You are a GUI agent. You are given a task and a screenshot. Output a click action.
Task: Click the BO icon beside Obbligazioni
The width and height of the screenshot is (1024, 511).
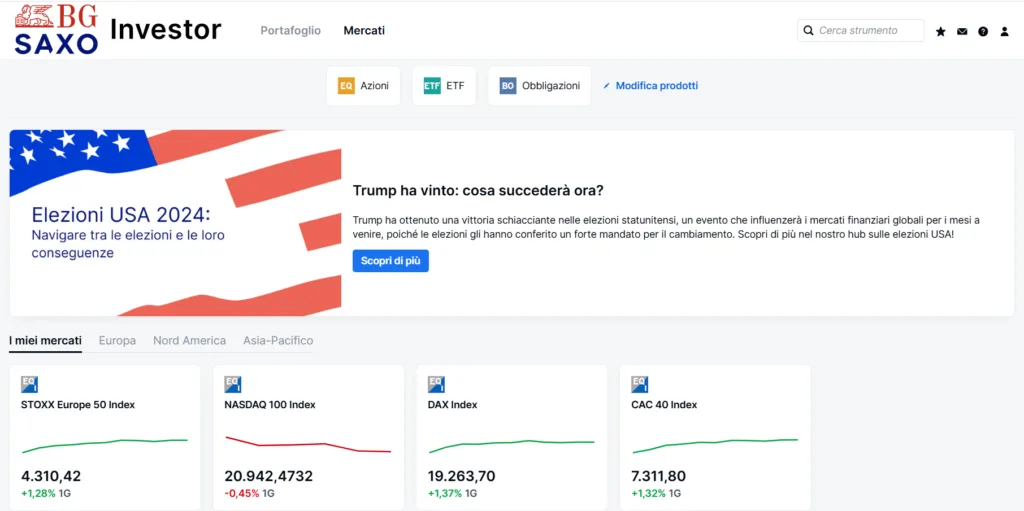[x=508, y=86]
